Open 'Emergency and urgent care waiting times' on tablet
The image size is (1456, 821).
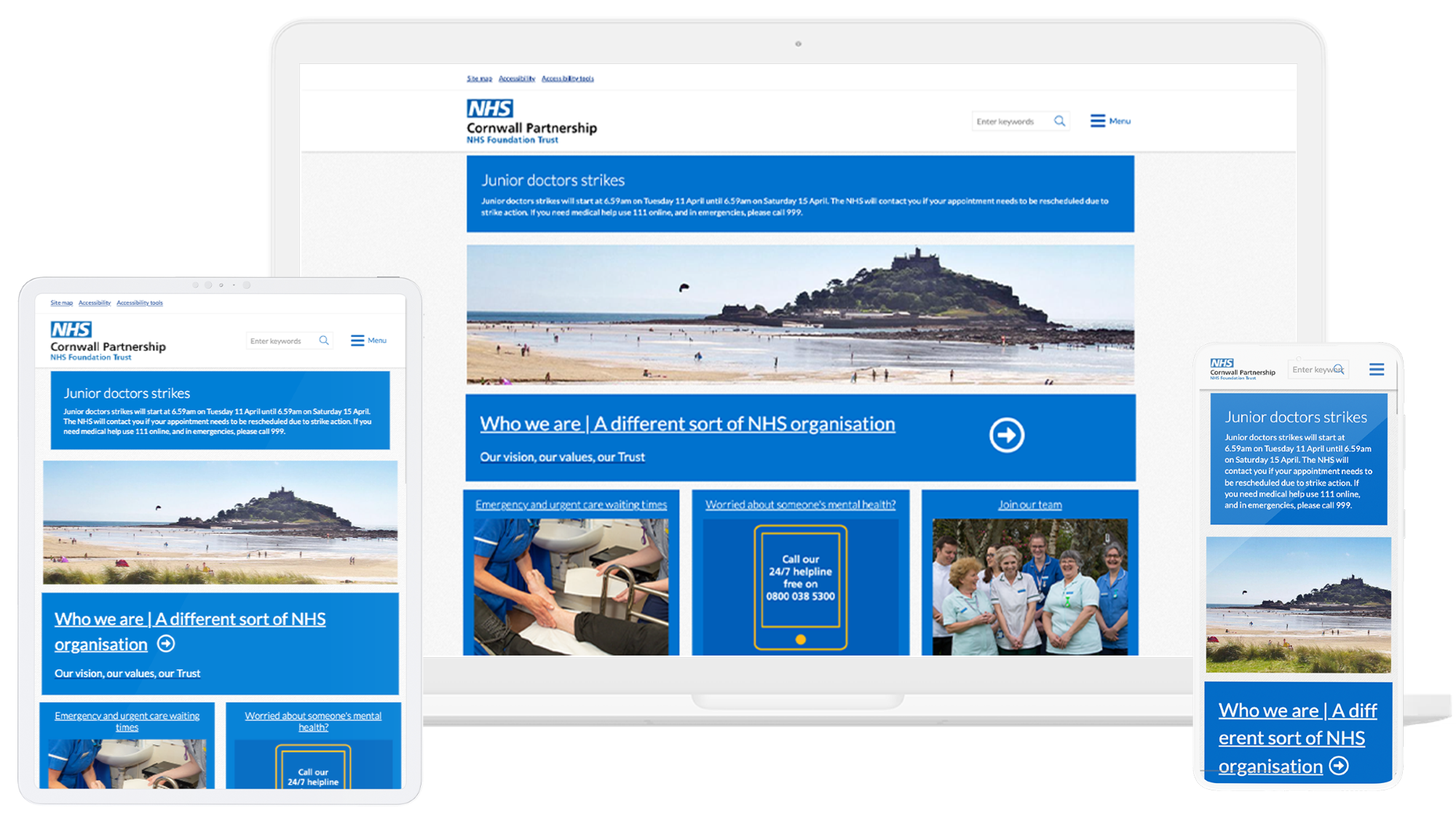click(127, 721)
